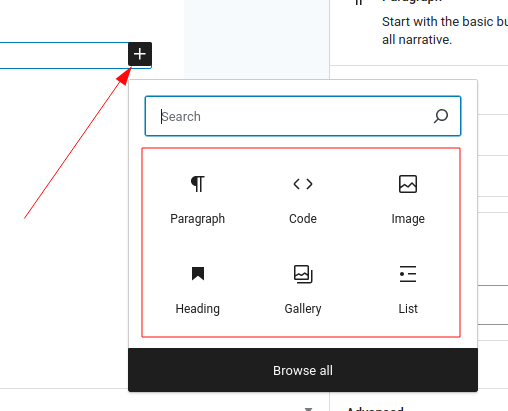Screen dimensions: 508x411
Task: Click the Search blocks input field
Action: (x=303, y=116)
